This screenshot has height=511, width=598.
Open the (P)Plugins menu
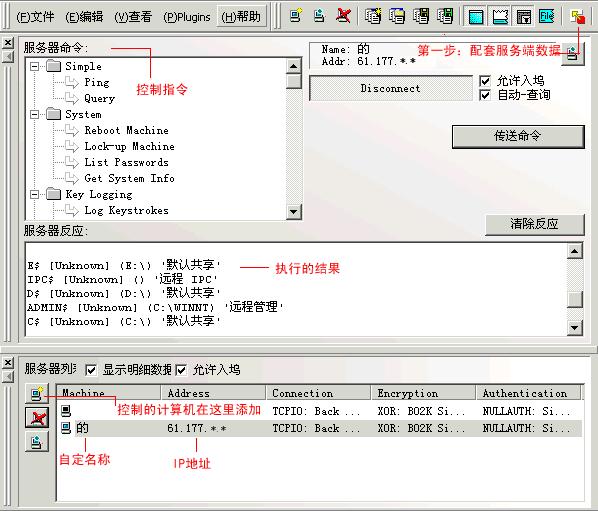(187, 17)
